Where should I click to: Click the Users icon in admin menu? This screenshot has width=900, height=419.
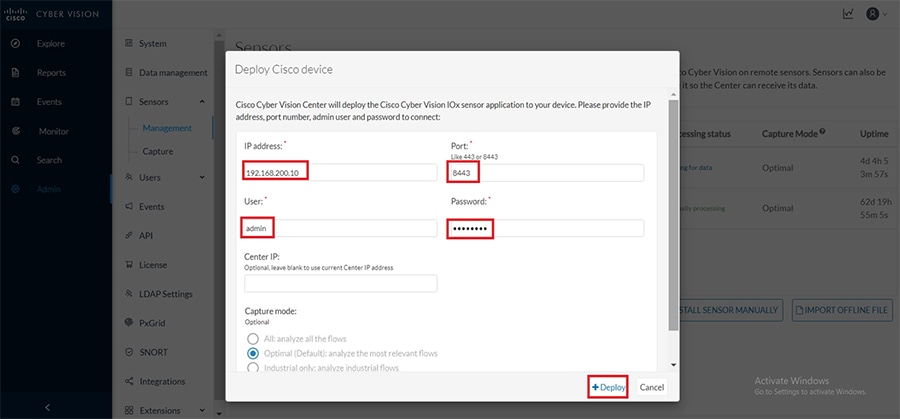[x=129, y=177]
